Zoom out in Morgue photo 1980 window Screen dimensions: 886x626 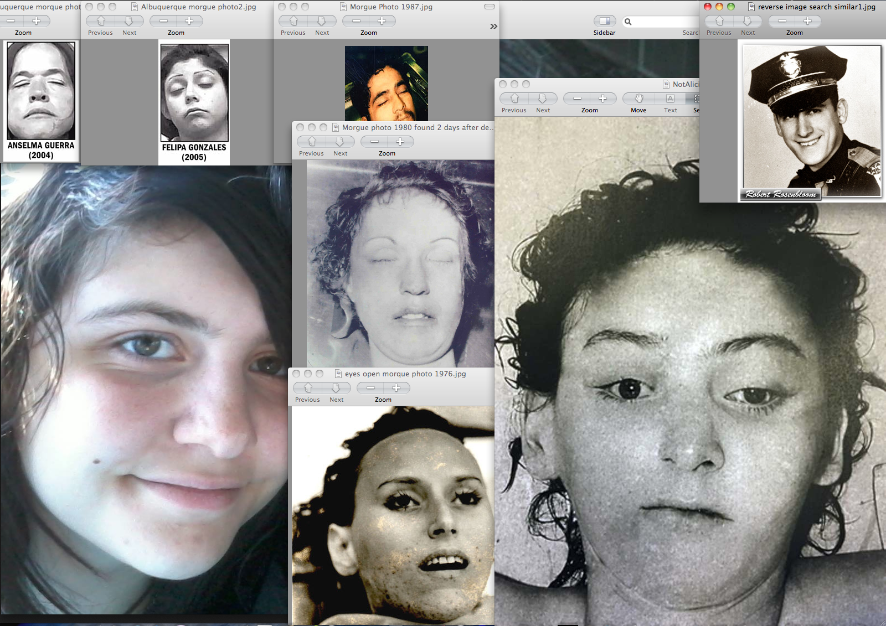374,141
